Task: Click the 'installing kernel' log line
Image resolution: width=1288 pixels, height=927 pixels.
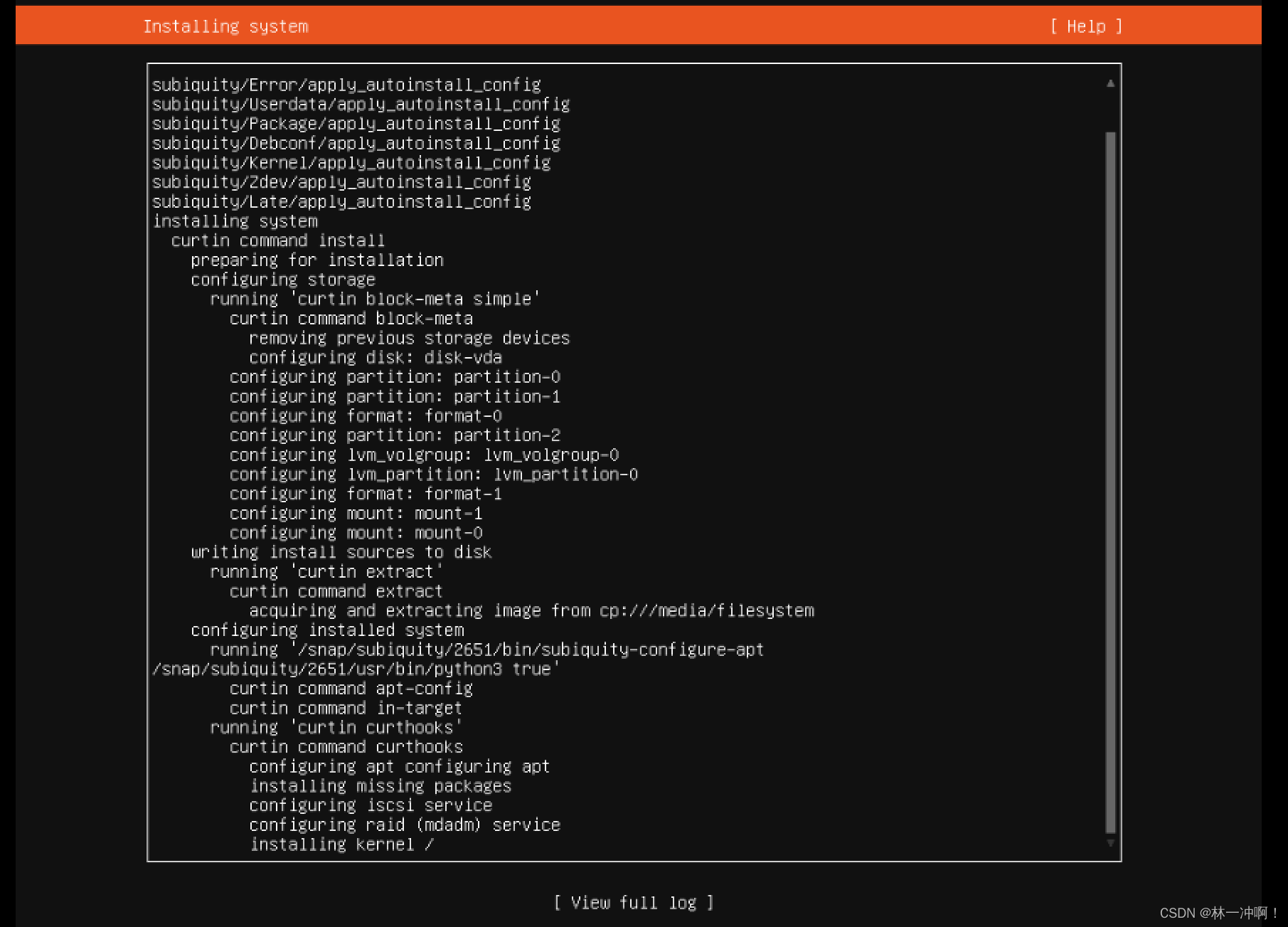Action: [340, 844]
